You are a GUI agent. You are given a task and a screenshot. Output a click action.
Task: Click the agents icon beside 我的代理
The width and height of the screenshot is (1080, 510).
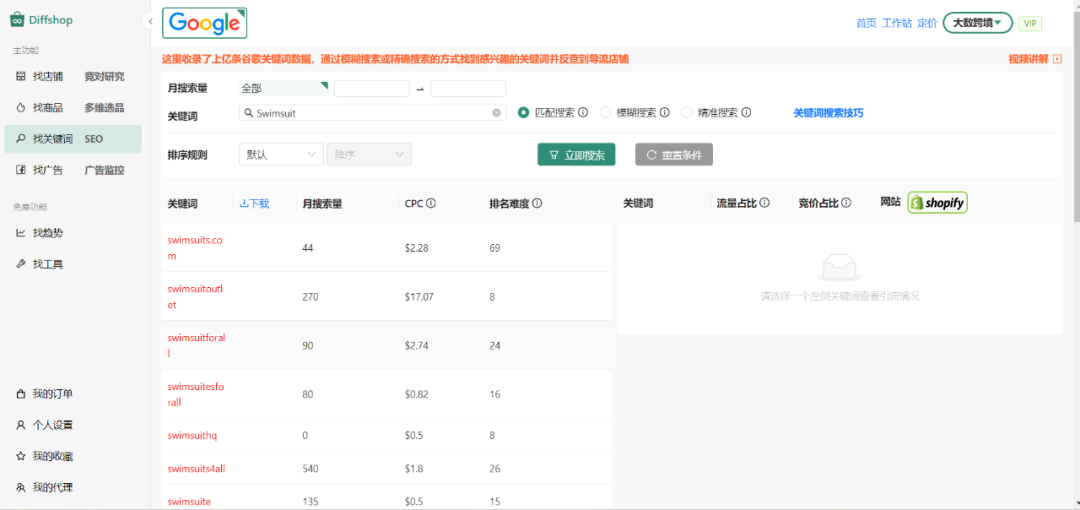click(21, 487)
